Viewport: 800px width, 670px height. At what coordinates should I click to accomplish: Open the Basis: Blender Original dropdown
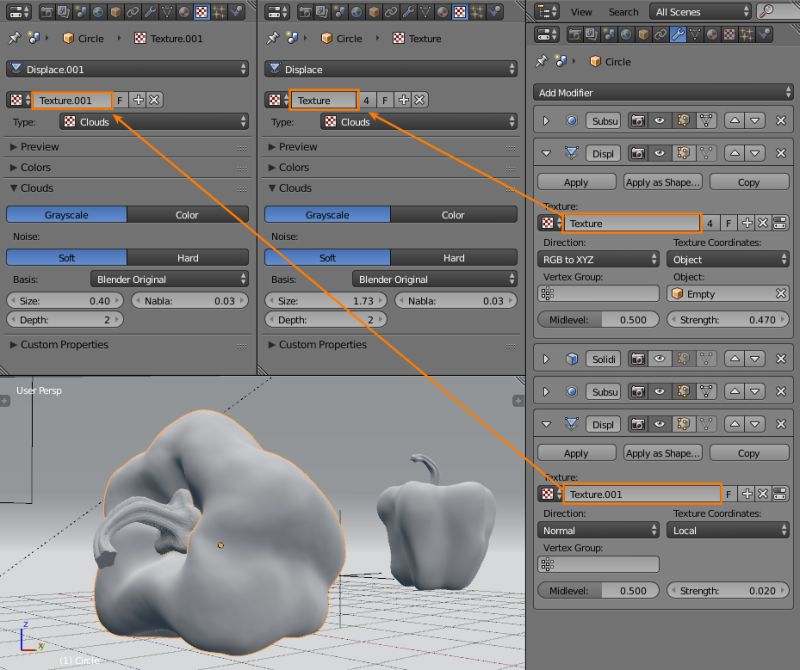pyautogui.click(x=167, y=278)
